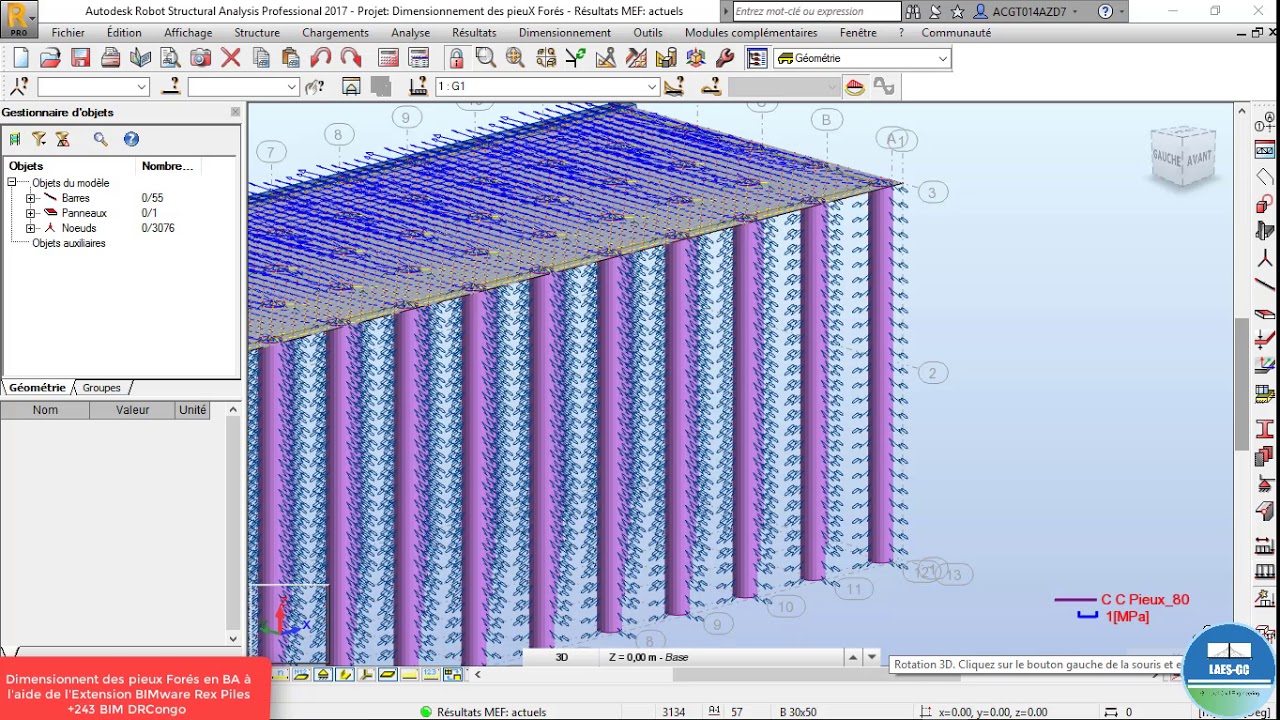Open the bar selection dropdown
Screen dimensions: 1280x720
tap(292, 87)
